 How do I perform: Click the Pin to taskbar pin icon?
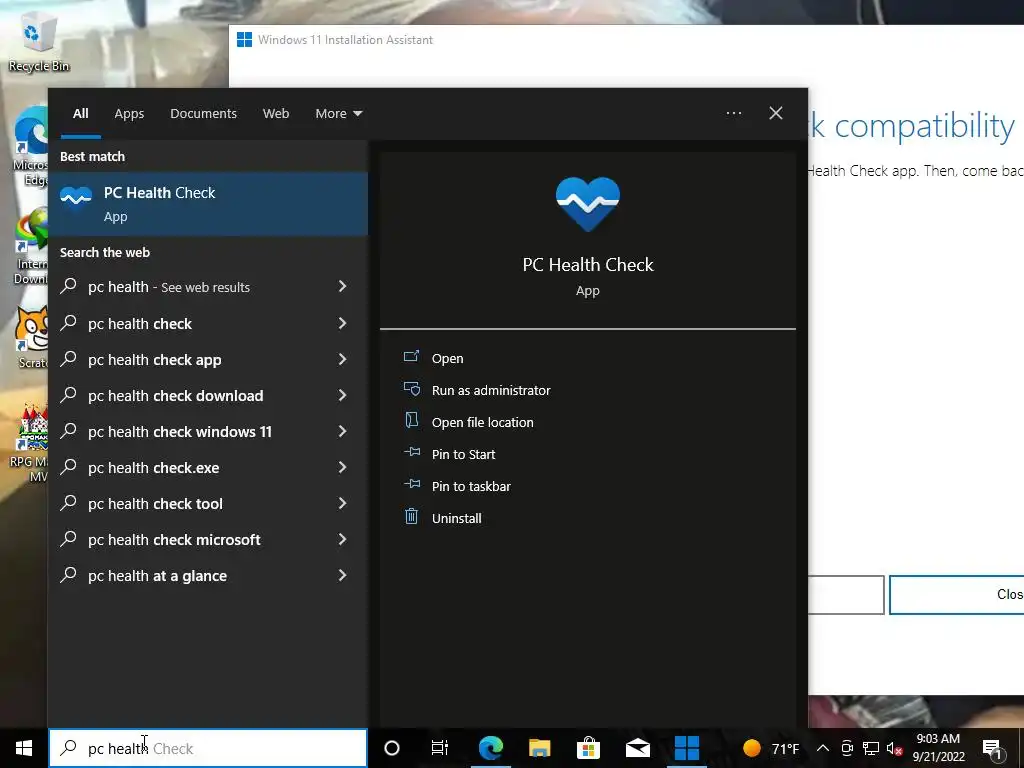pyautogui.click(x=412, y=485)
